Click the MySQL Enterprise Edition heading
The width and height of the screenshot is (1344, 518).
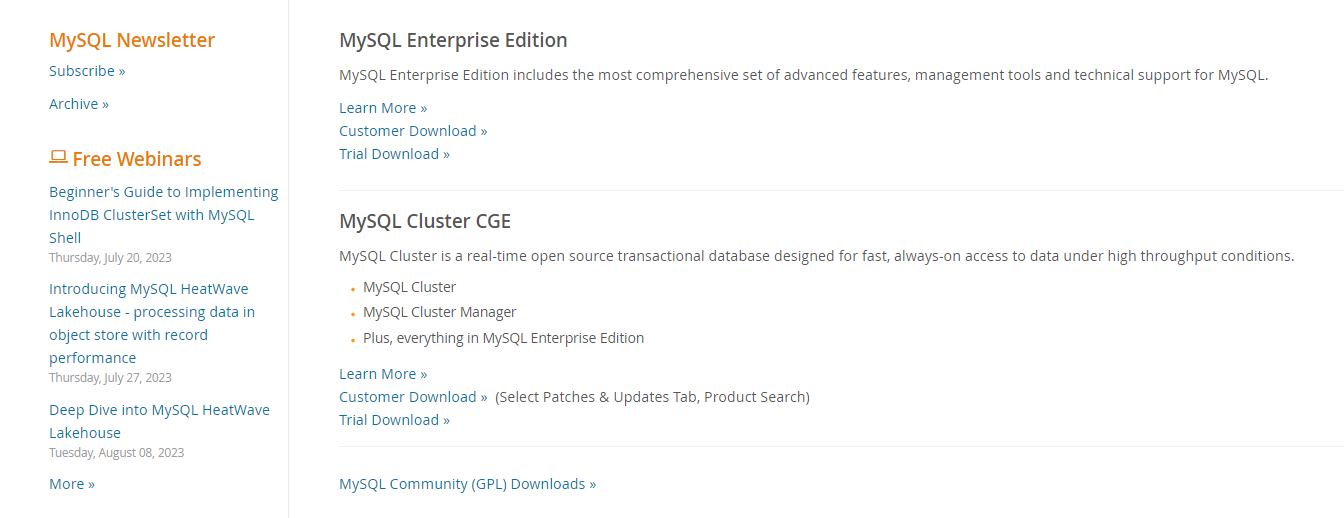(x=453, y=40)
